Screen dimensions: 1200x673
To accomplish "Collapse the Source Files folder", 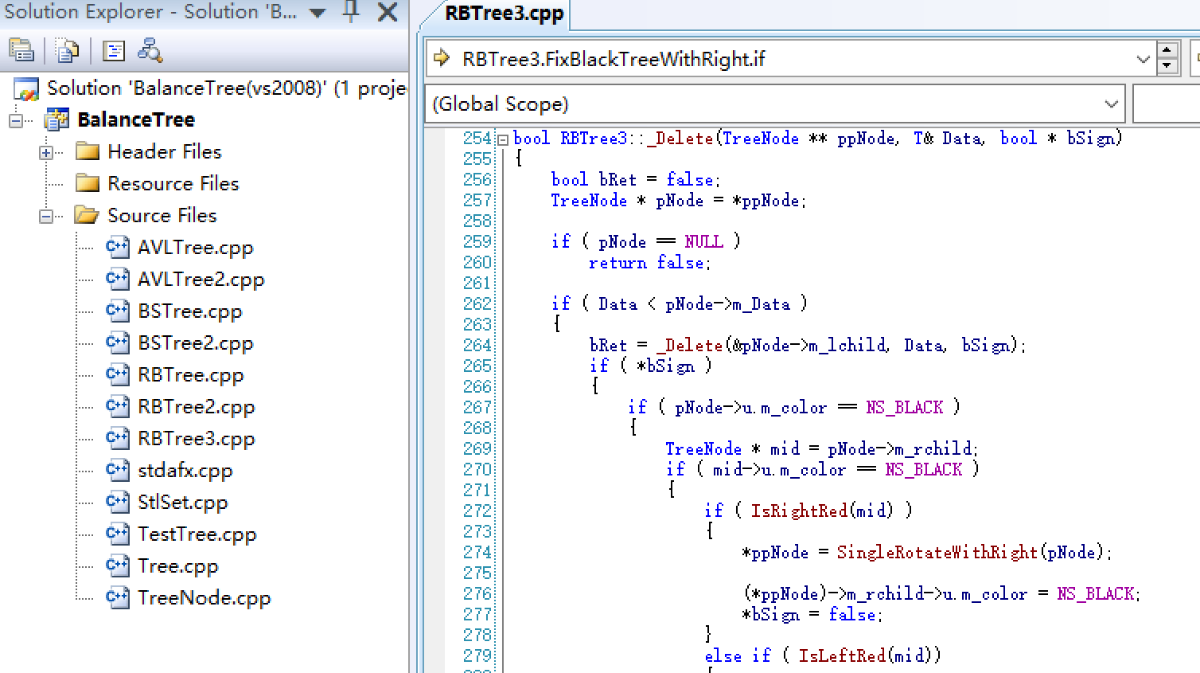I will pos(46,216).
